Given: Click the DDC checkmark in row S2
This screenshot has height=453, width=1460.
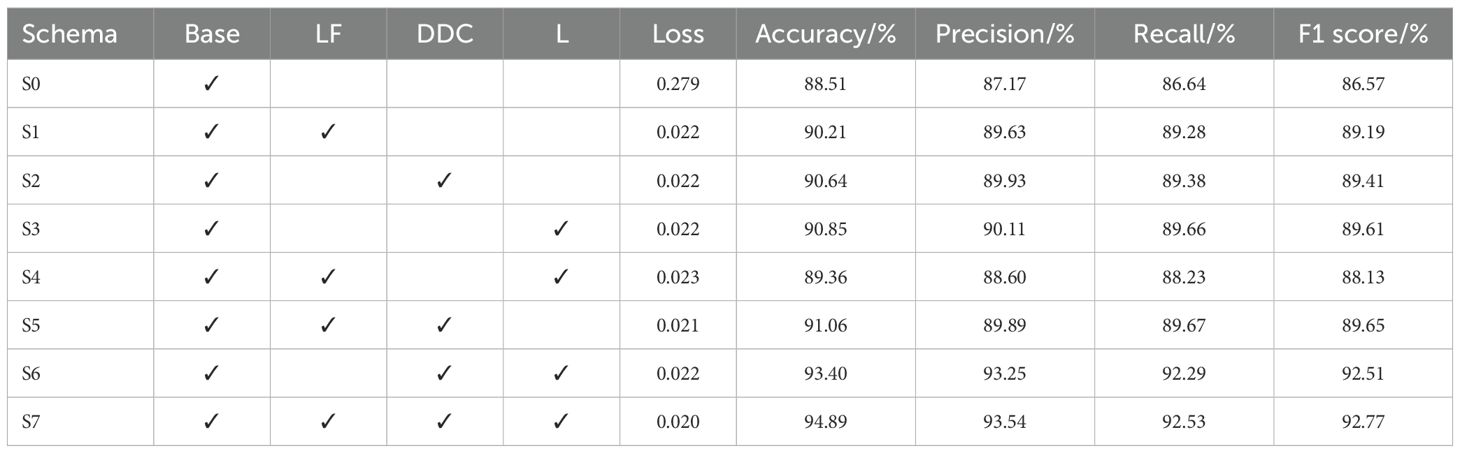Looking at the screenshot, I should coord(444,180).
